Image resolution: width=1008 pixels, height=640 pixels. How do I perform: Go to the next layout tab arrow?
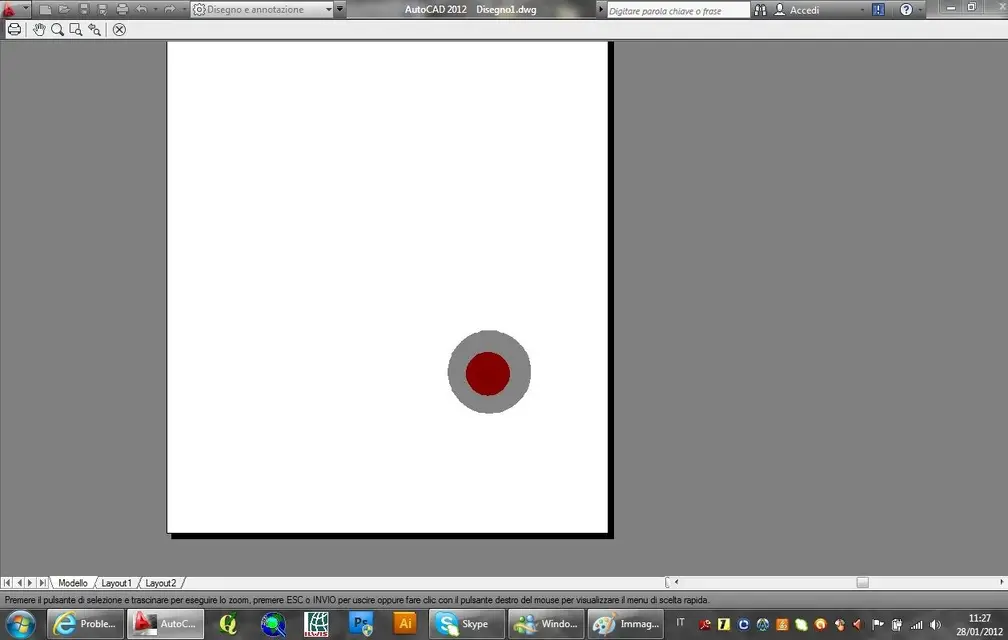click(x=30, y=583)
